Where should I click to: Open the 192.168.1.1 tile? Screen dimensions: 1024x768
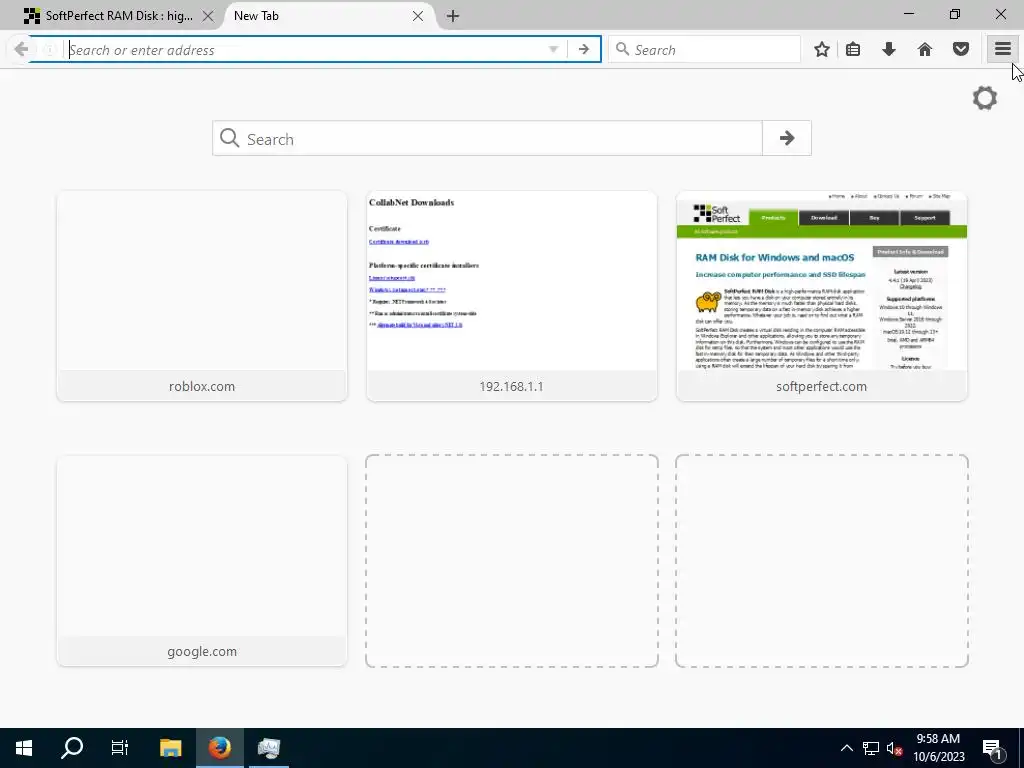point(511,296)
